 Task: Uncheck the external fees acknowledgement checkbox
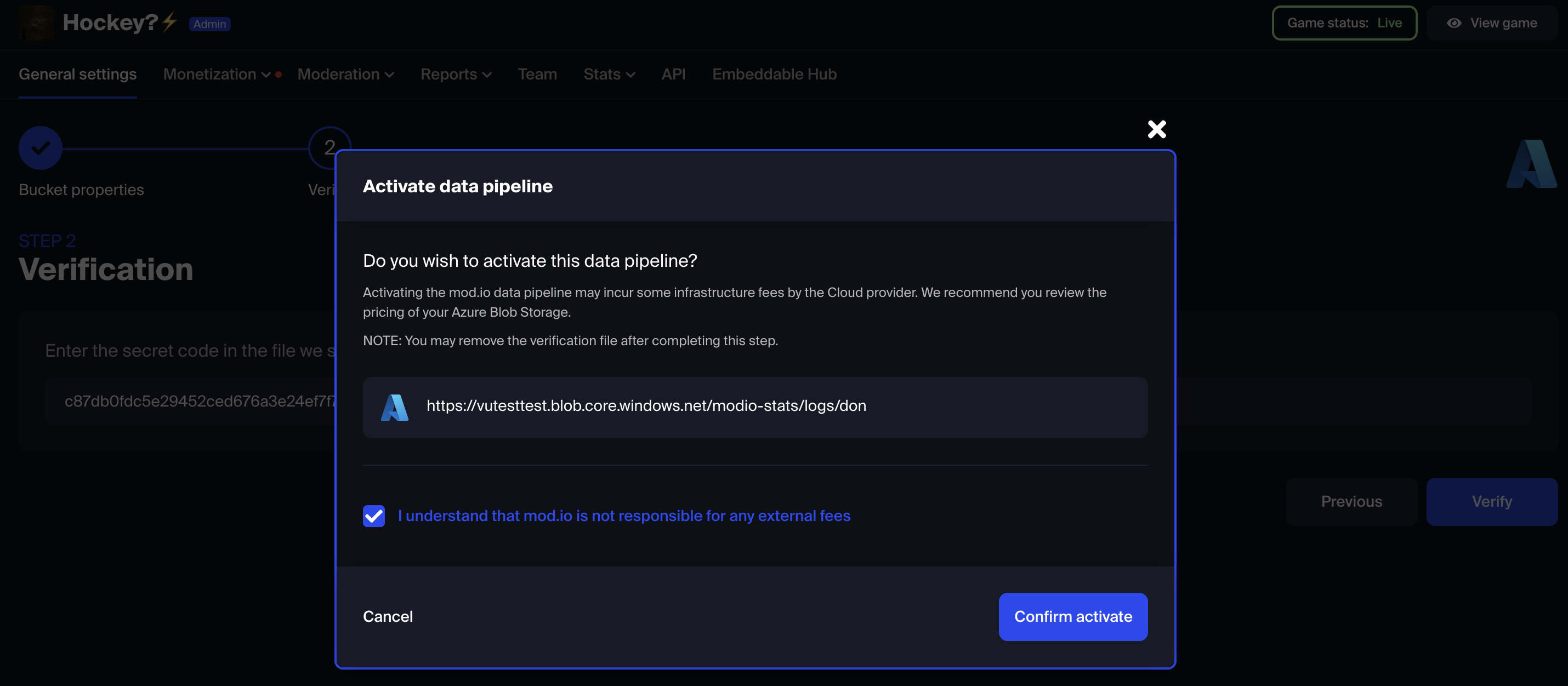click(374, 516)
